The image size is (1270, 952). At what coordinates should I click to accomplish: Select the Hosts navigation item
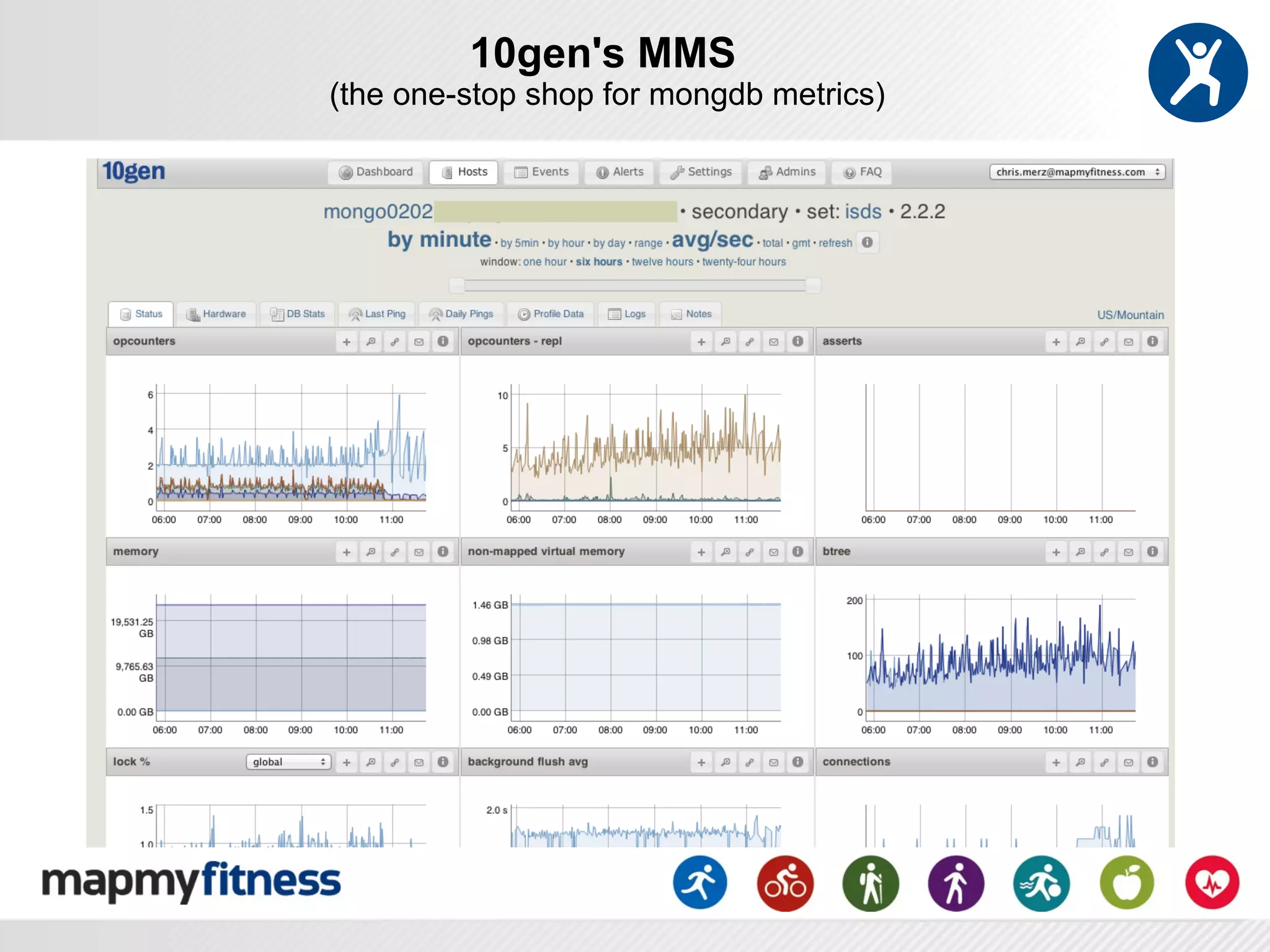(x=464, y=172)
